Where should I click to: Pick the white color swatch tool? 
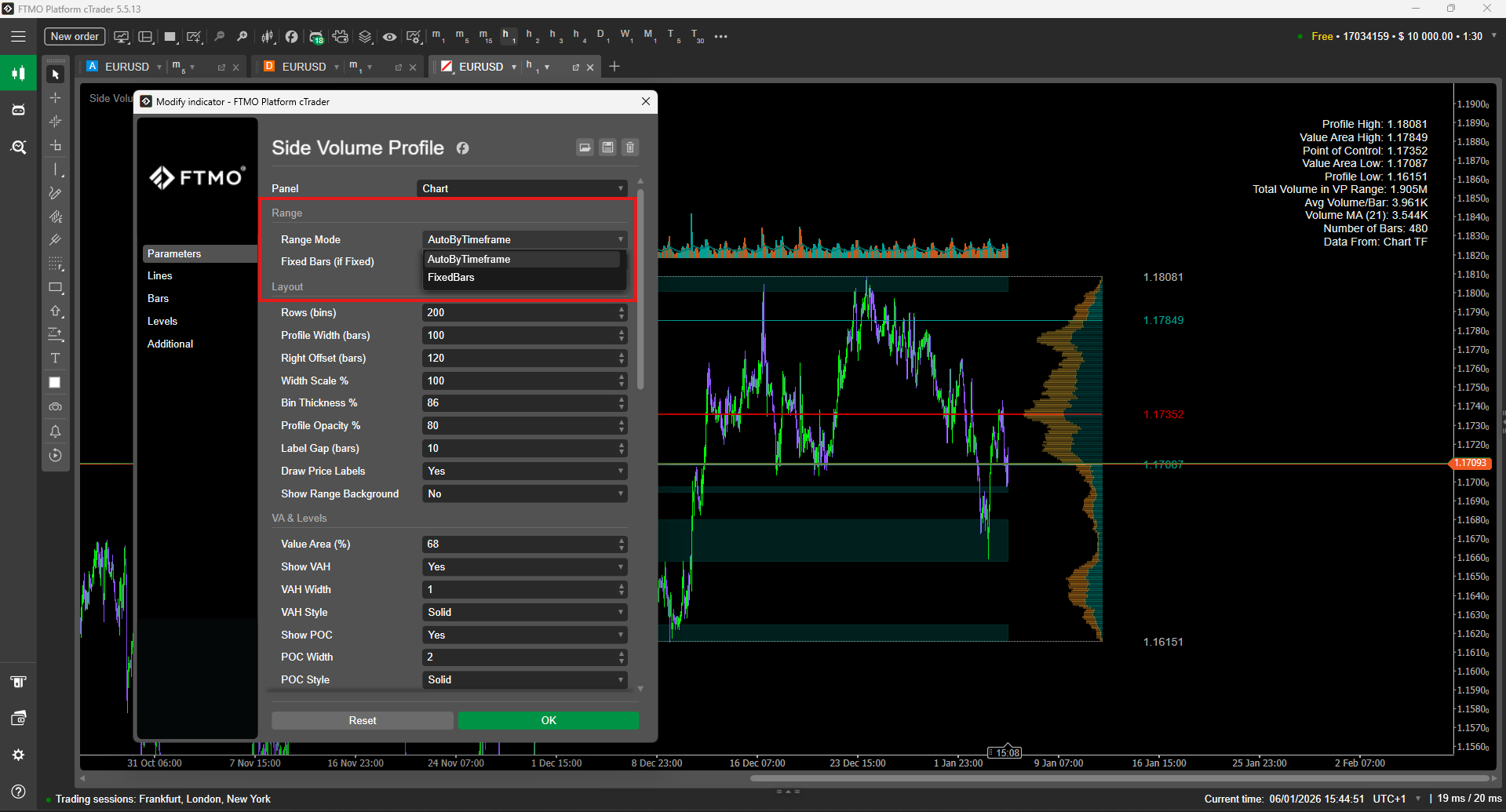coord(55,383)
